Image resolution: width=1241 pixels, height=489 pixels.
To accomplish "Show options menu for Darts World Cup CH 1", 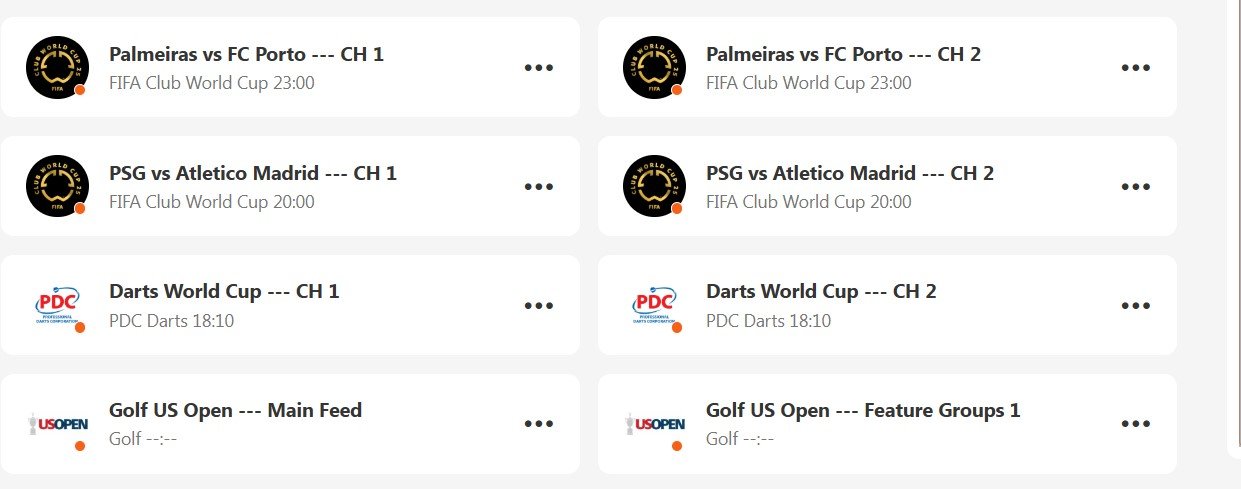I will 539,306.
